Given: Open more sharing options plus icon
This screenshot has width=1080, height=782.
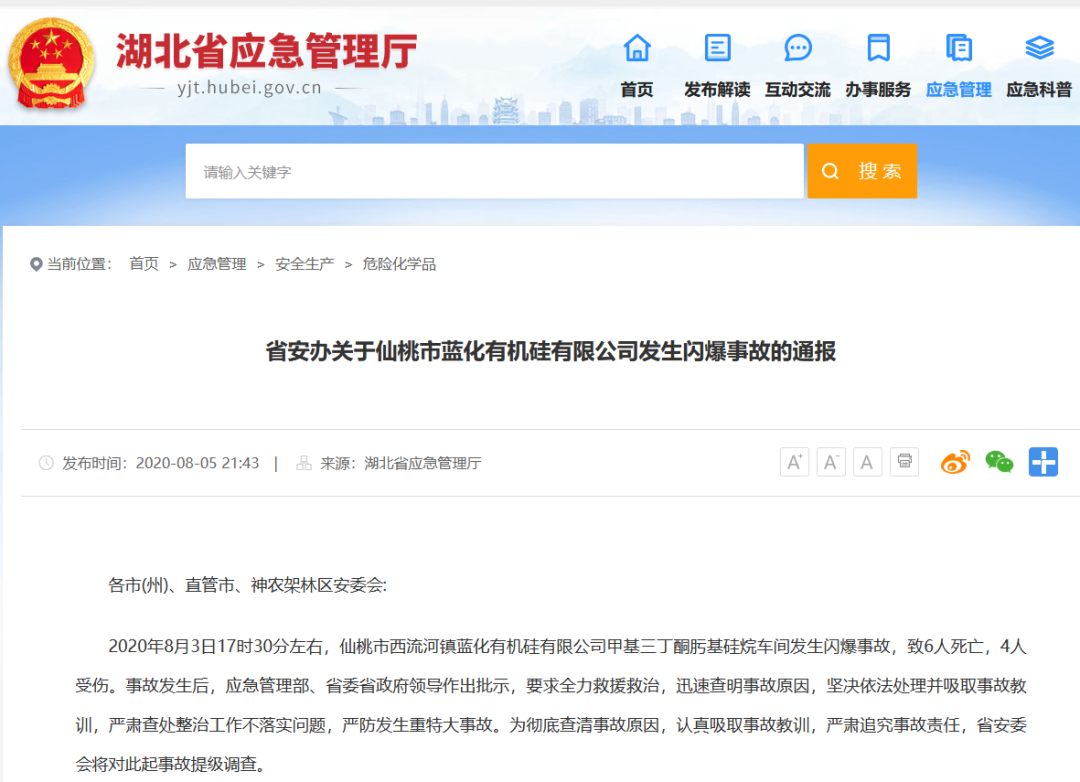Looking at the screenshot, I should (x=1043, y=462).
